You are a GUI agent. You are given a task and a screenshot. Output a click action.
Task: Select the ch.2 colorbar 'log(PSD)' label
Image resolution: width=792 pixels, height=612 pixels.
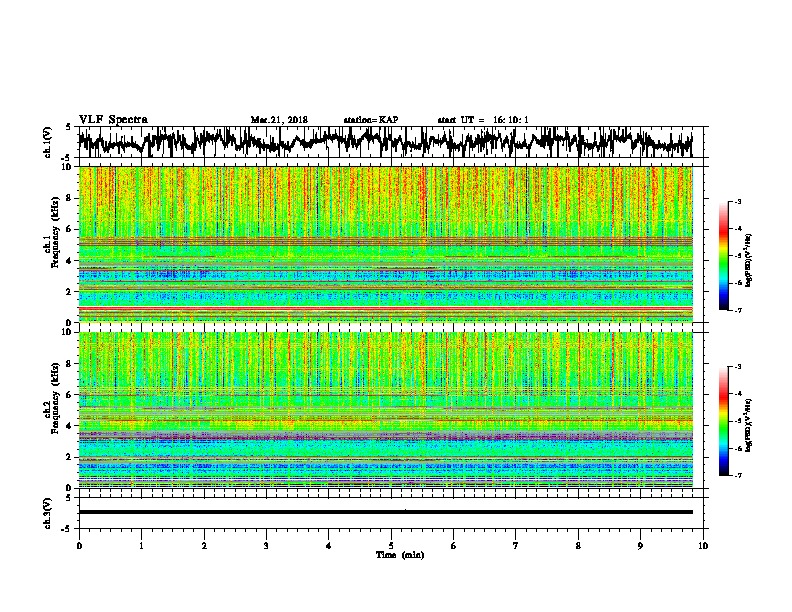(x=748, y=425)
